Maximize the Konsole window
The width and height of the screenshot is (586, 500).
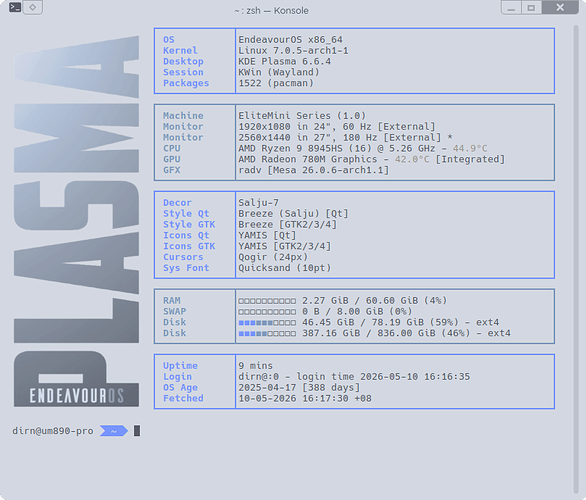click(531, 7)
